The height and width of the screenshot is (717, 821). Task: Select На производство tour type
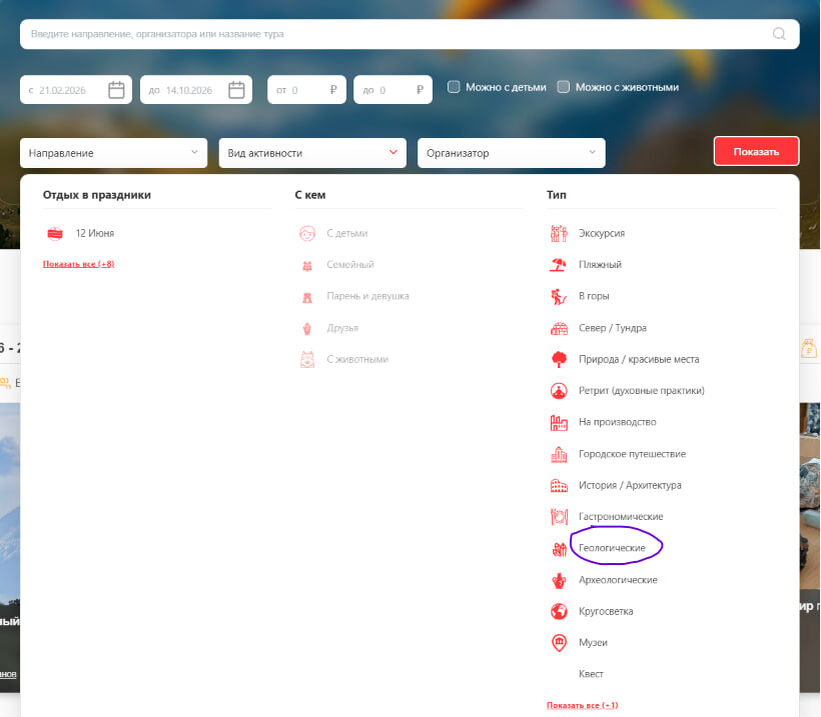[x=617, y=422]
